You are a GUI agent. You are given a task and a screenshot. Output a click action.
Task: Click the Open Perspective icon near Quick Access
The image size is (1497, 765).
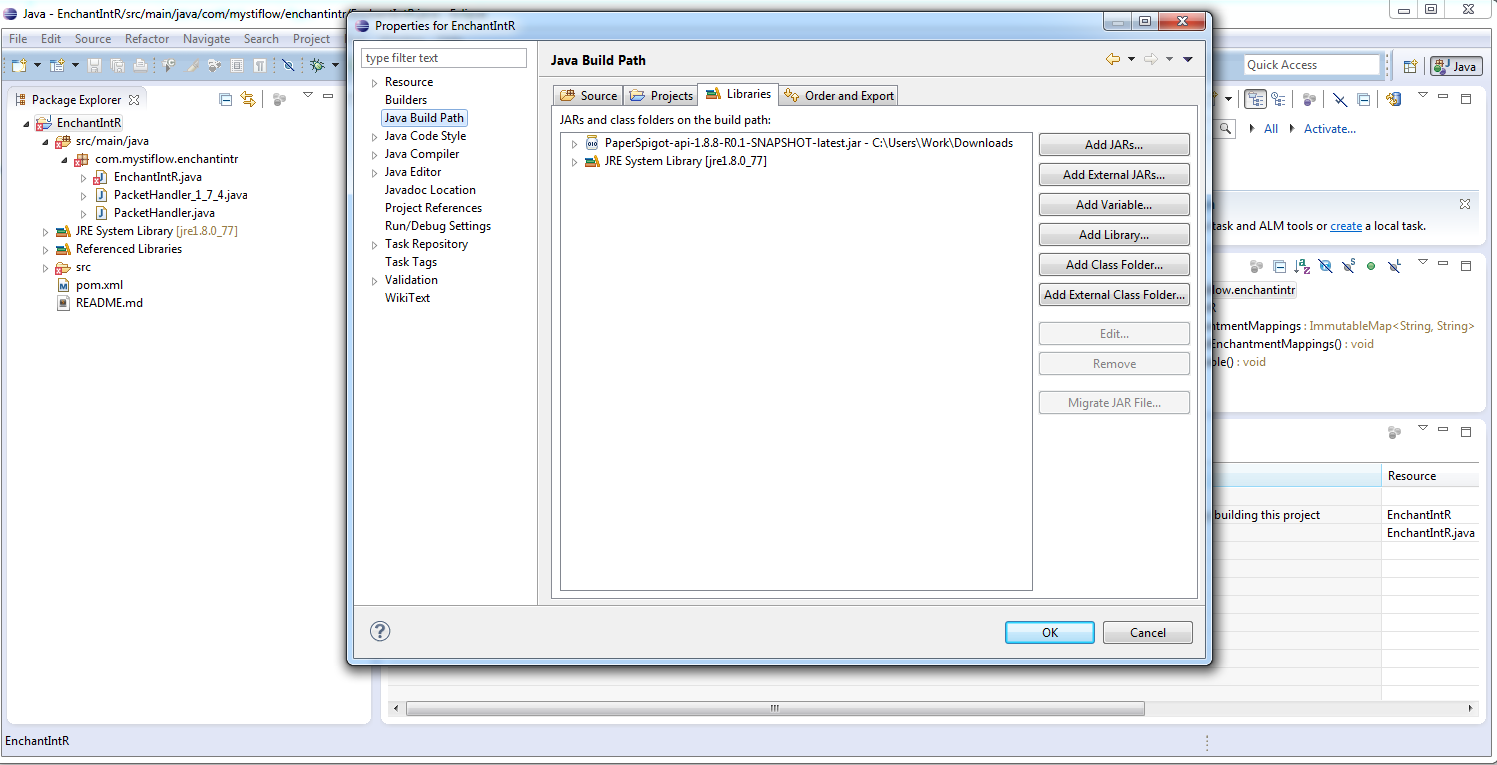(1410, 66)
